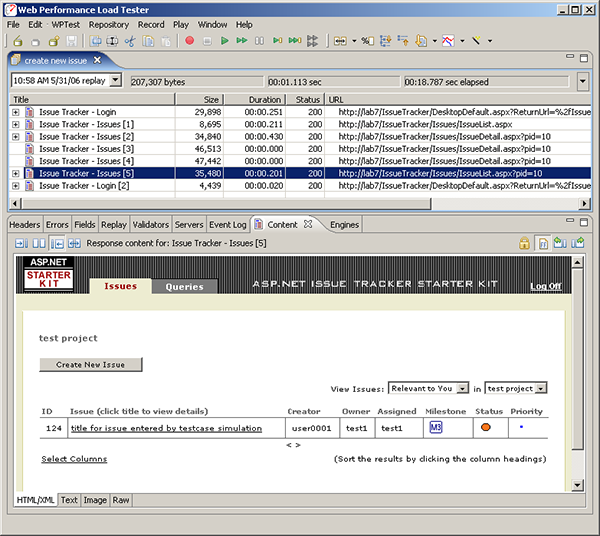This screenshot has width=600, height=536.
Task: Switch to the Raw view tab
Action: 121,500
